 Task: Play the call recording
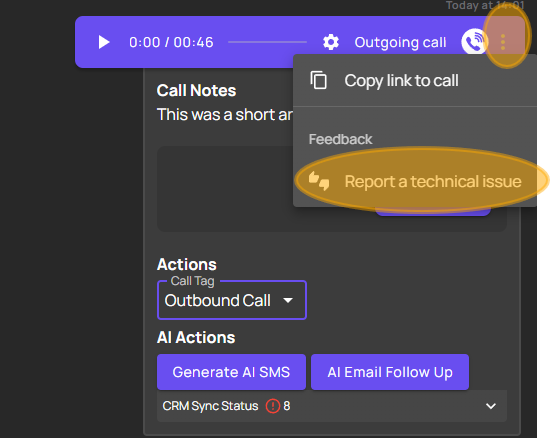(x=103, y=42)
